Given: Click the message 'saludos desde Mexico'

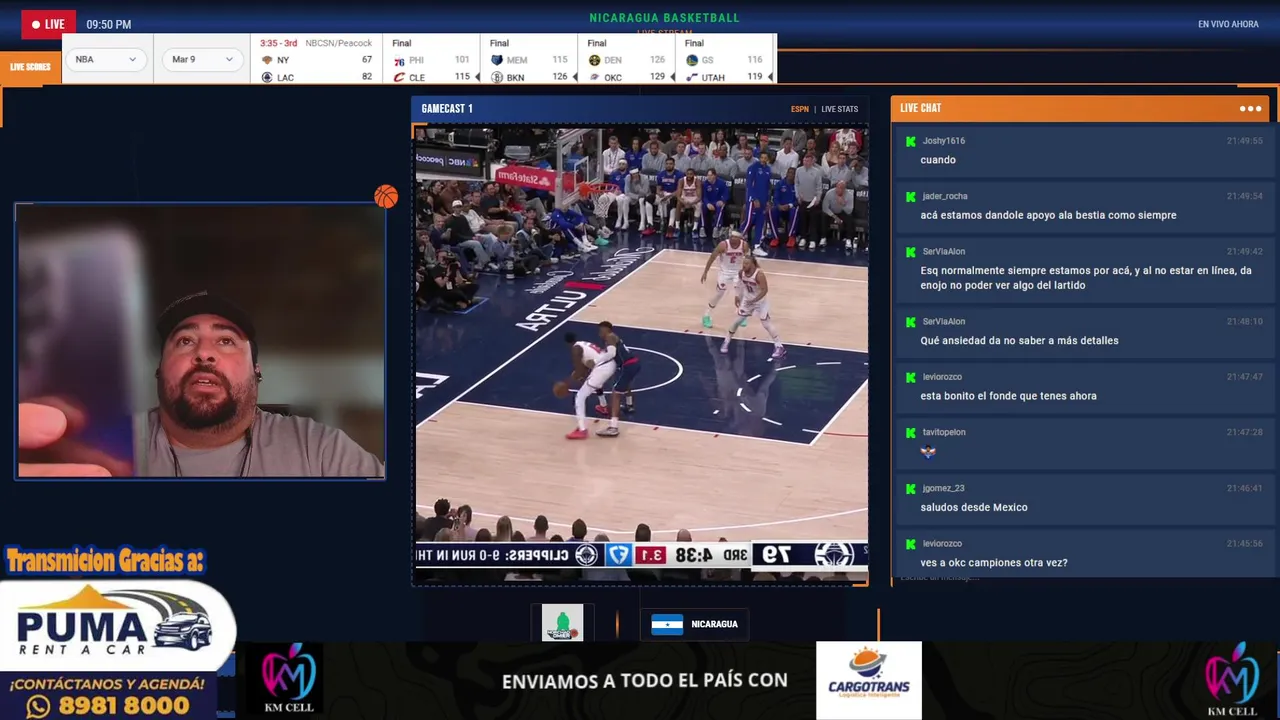Looking at the screenshot, I should (974, 507).
